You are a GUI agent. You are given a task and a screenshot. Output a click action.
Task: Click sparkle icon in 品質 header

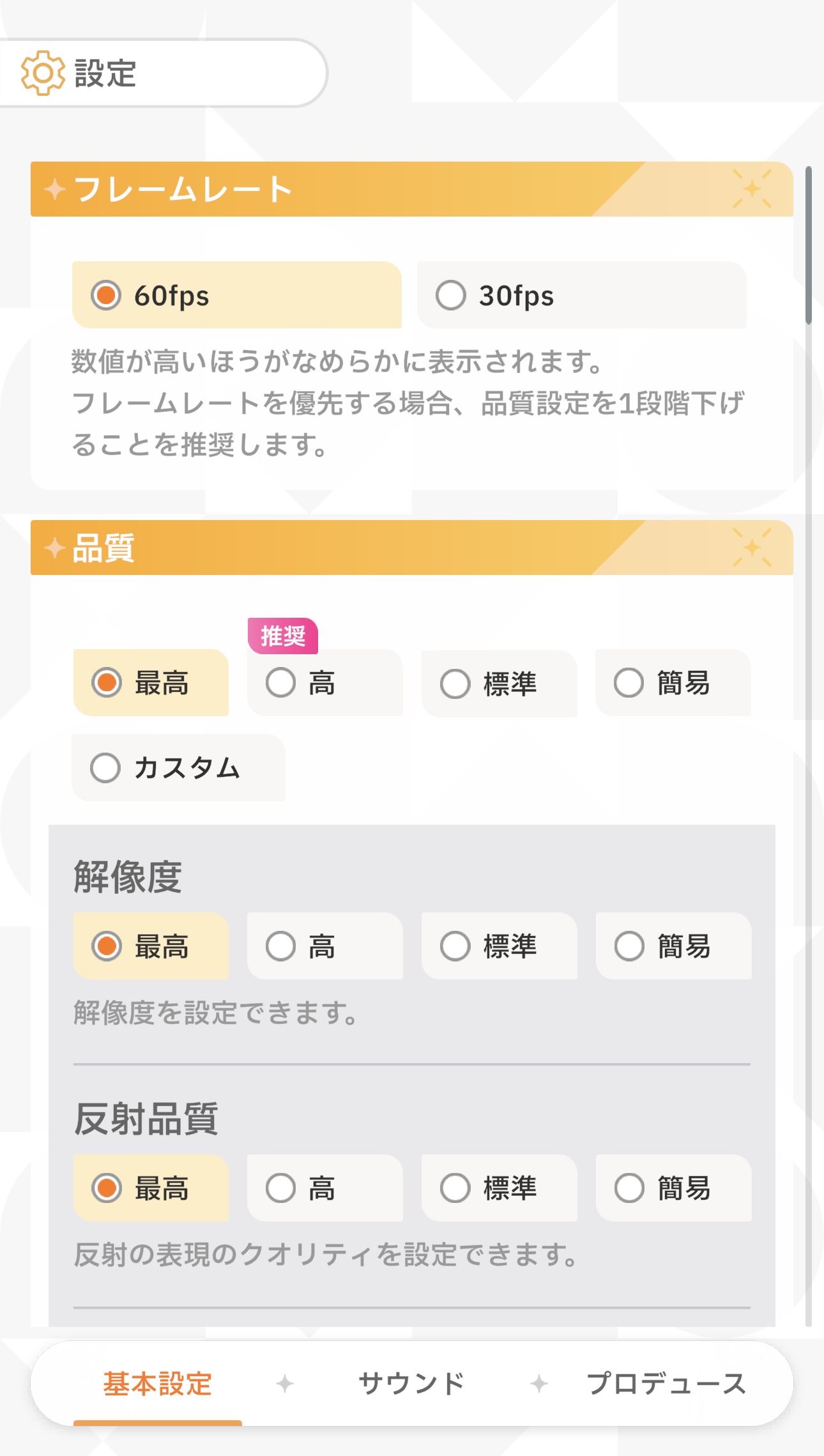[x=752, y=548]
